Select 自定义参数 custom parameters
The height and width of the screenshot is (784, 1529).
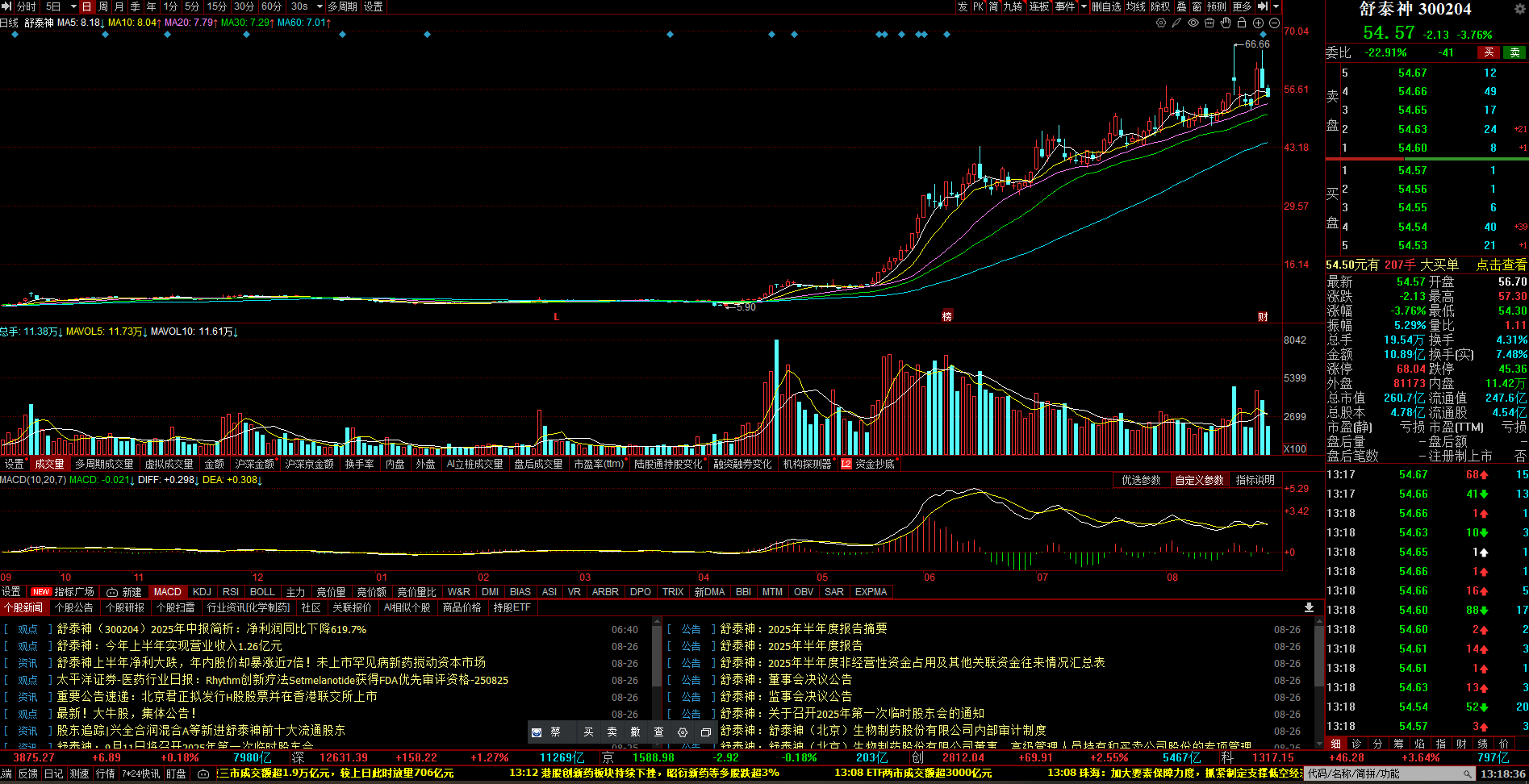click(x=1199, y=480)
